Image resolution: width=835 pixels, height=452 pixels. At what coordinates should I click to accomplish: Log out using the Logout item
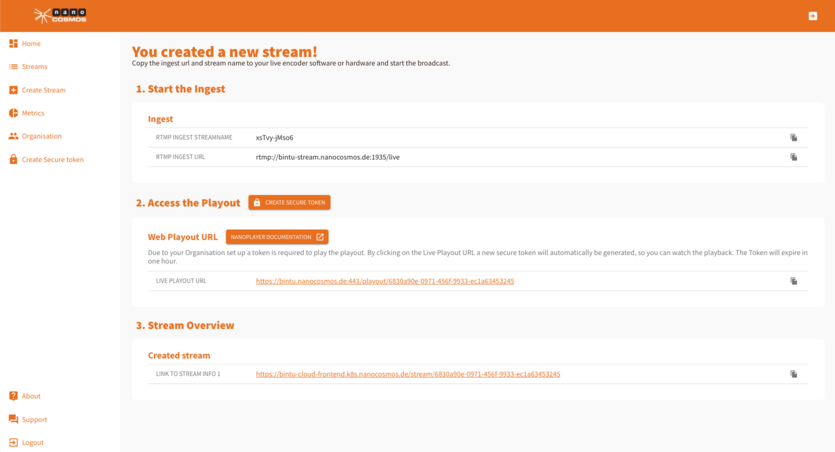click(x=32, y=442)
